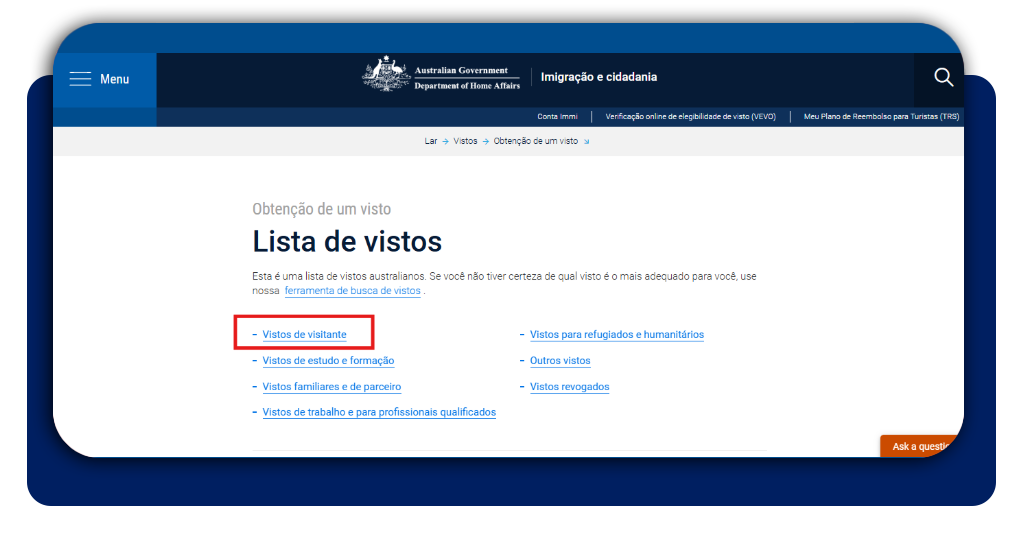The width and height of the screenshot is (1024, 536).
Task: Open Outros vistos link
Action: tap(560, 360)
